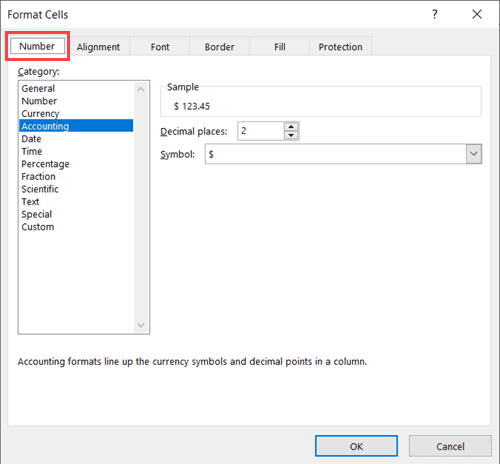This screenshot has width=500, height=464.
Task: Click the Help question mark icon
Action: pyautogui.click(x=434, y=14)
